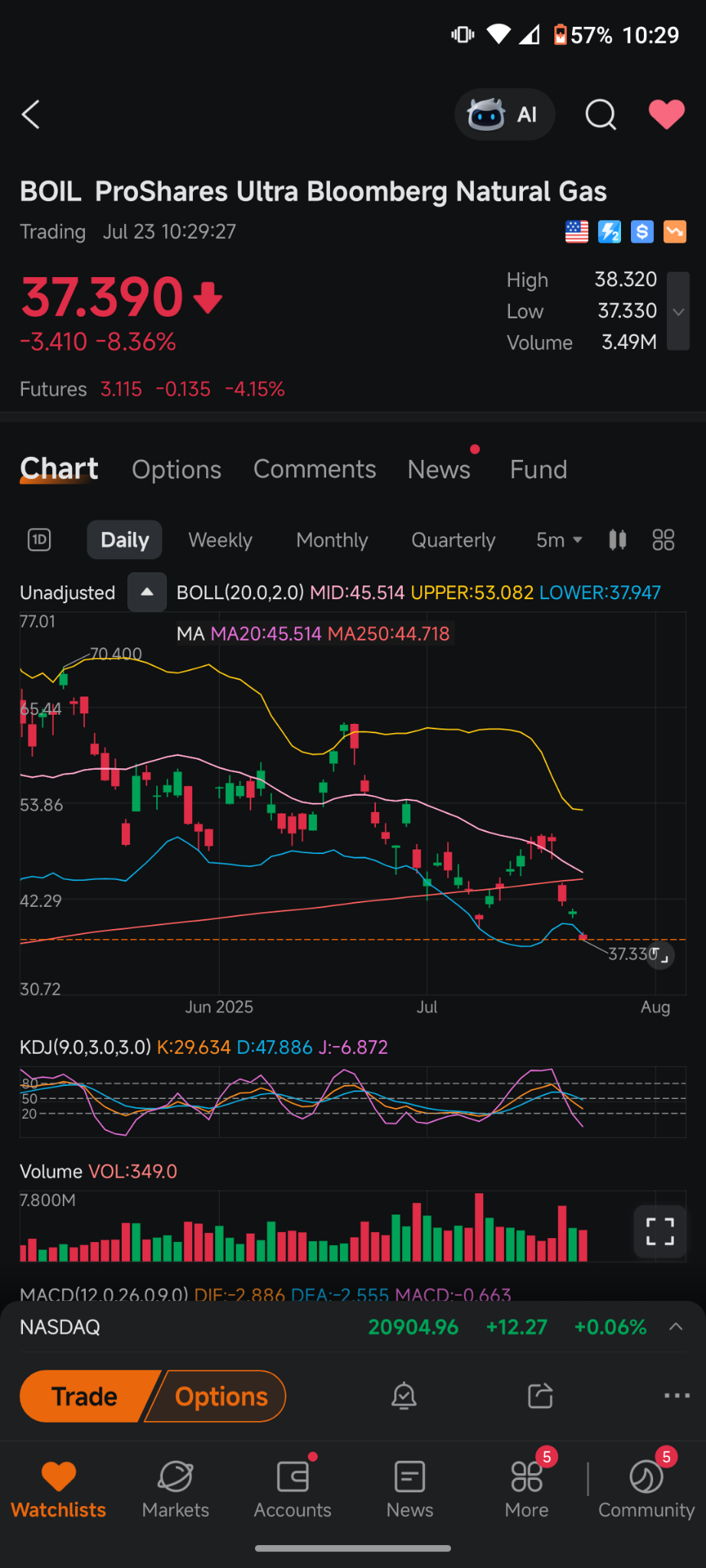Collapse the indicator legend arrow
Viewport: 706px width, 1568px height.
click(x=147, y=592)
